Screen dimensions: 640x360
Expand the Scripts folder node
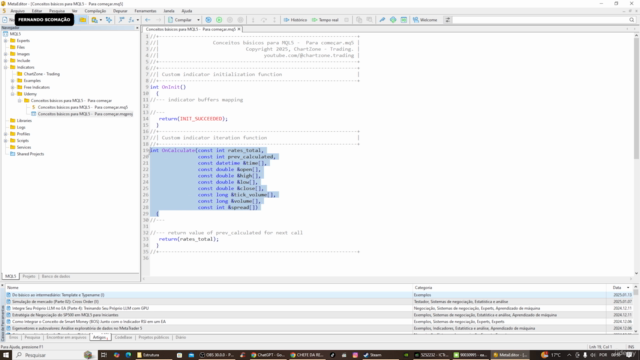6,140
